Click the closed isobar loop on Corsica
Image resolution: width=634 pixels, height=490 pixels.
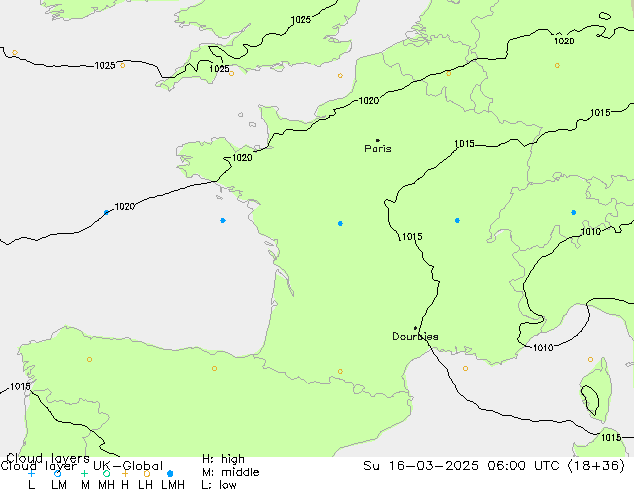590,400
